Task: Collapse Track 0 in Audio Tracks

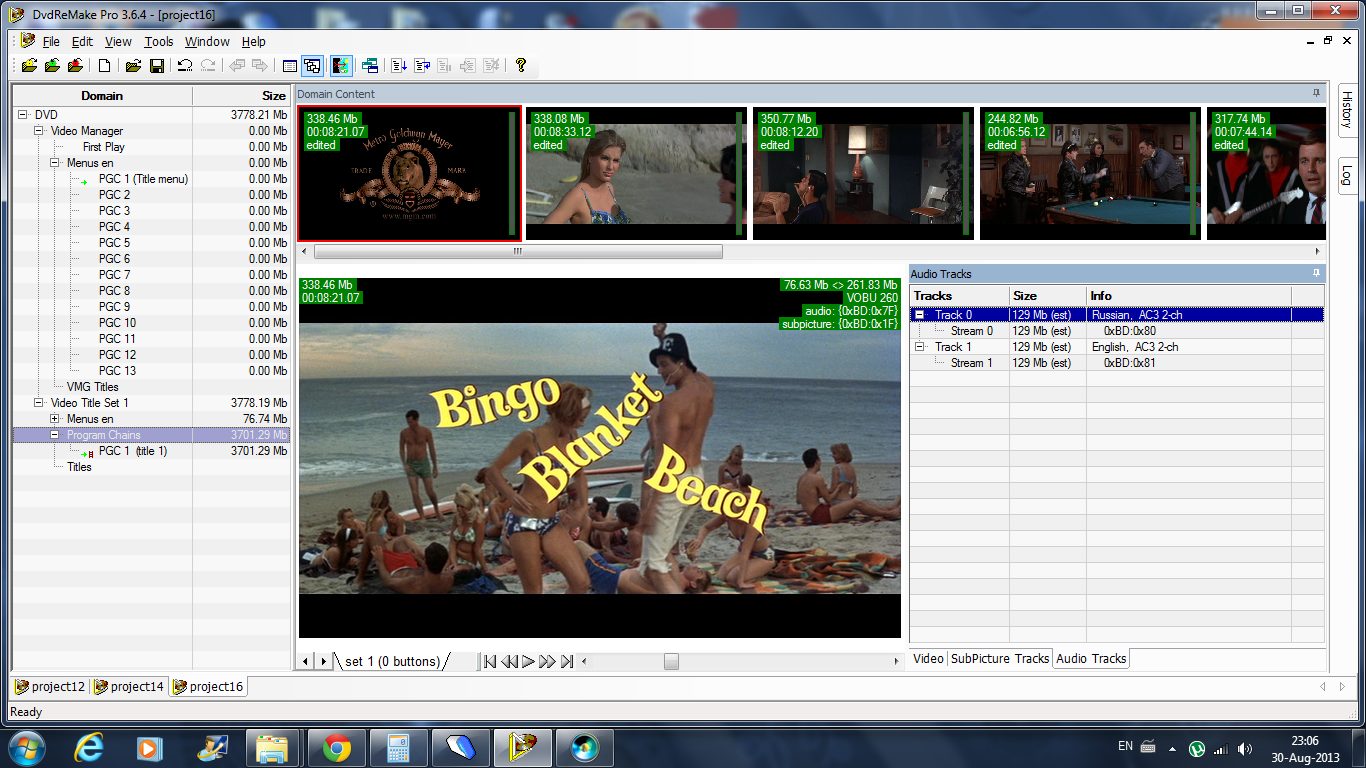Action: pos(920,315)
